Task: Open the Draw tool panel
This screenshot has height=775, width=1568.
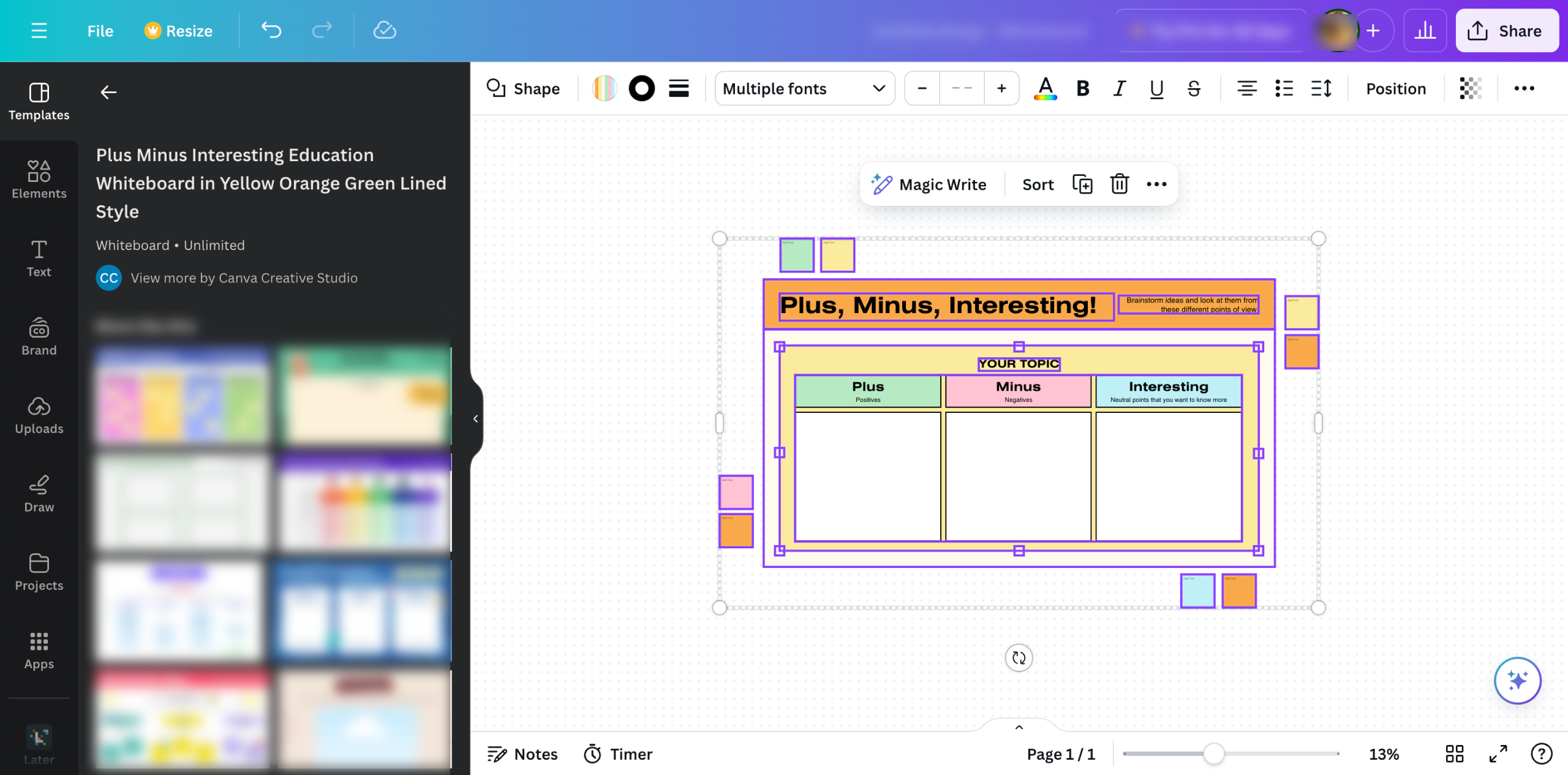Action: [x=39, y=493]
